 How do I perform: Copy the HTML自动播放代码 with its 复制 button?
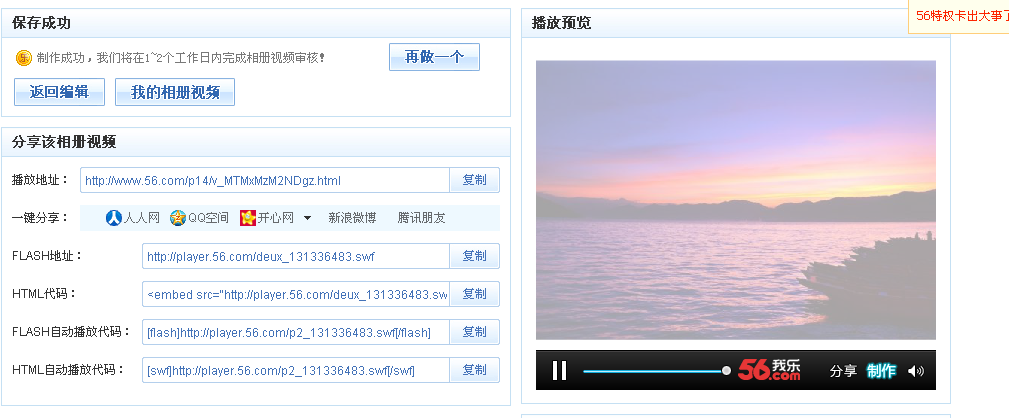click(x=474, y=370)
